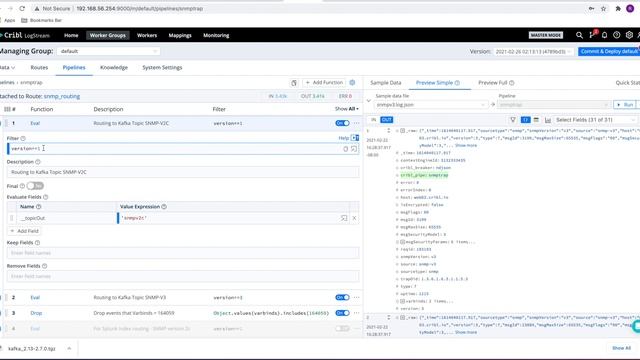Open the Version selector dropdown

tap(533, 52)
